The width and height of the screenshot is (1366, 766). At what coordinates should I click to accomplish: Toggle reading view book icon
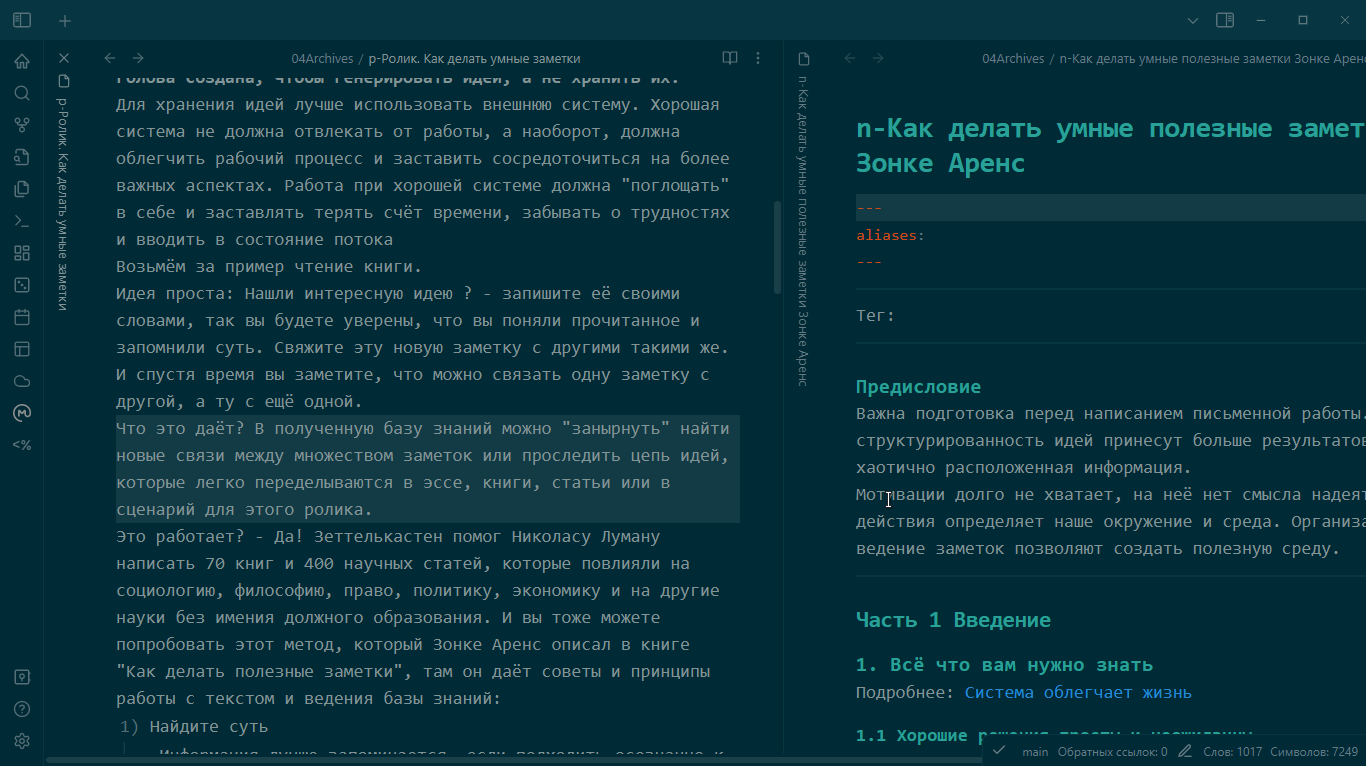pos(730,58)
